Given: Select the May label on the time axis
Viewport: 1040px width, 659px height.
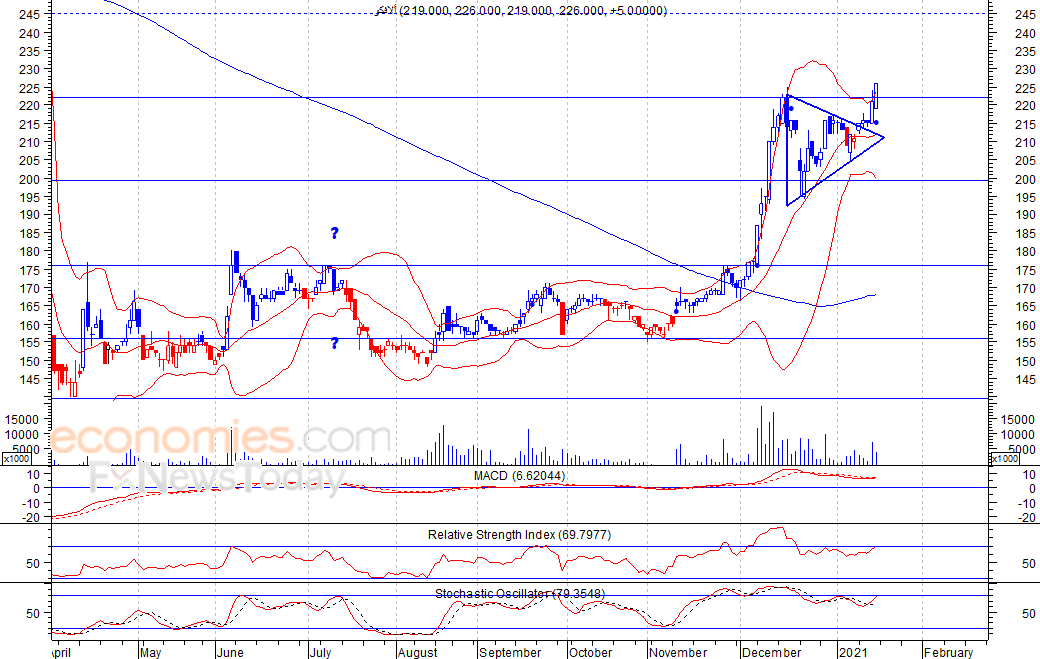Looking at the screenshot, I should (150, 652).
